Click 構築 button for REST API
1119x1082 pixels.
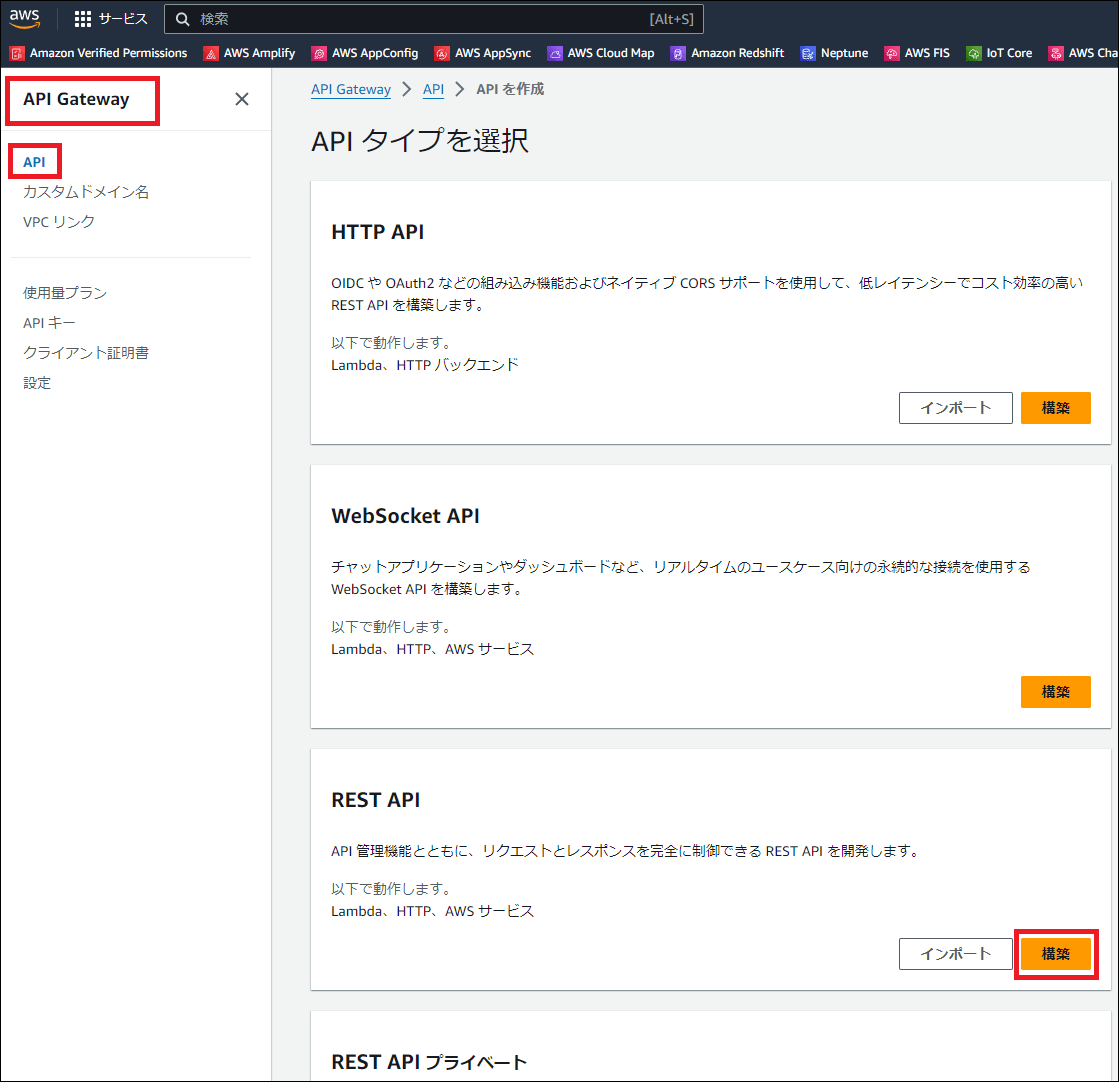[x=1055, y=954]
